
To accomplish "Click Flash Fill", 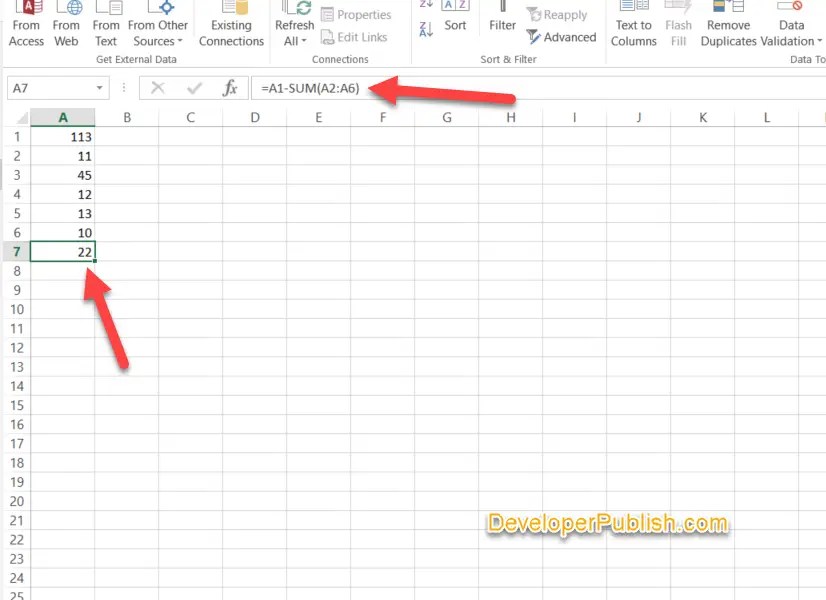I will [678, 24].
